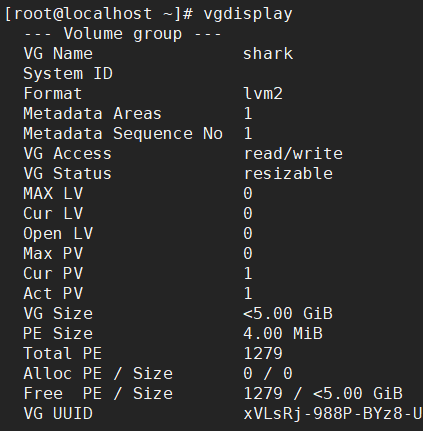Click the Cur LV label

click(53, 214)
